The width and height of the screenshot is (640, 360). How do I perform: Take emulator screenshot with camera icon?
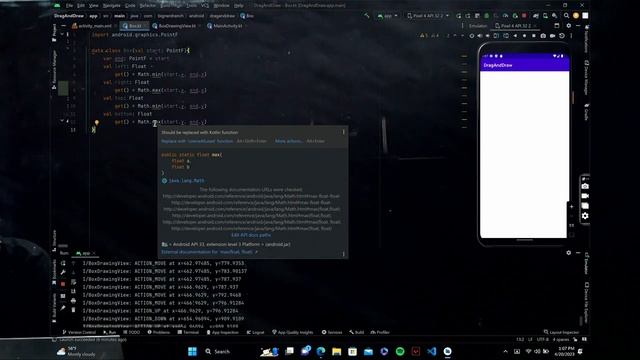tap(543, 36)
